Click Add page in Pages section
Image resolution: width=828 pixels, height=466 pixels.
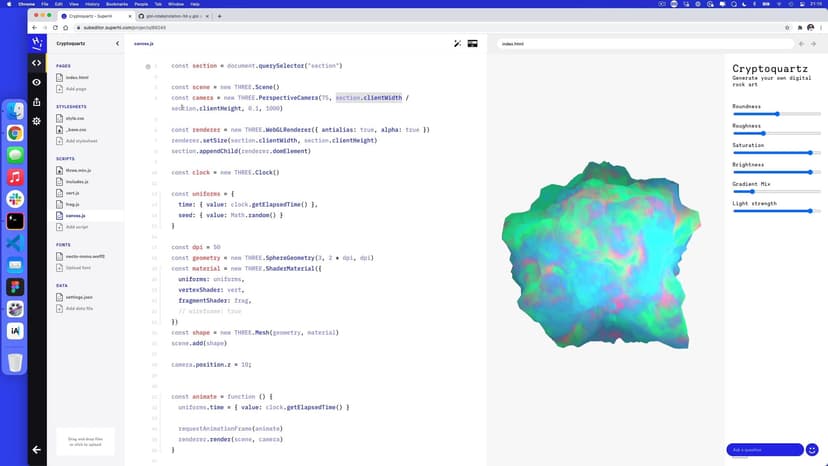[76, 89]
